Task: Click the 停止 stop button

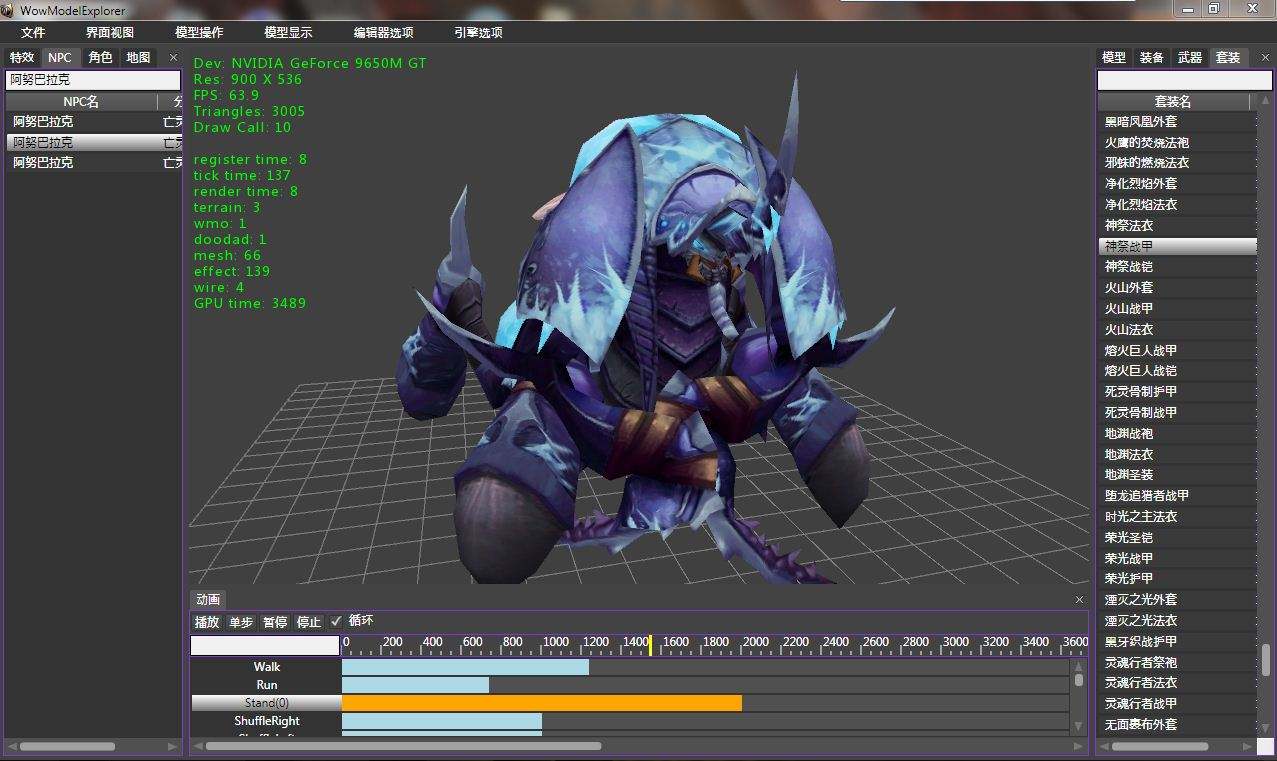Action: pyautogui.click(x=309, y=622)
